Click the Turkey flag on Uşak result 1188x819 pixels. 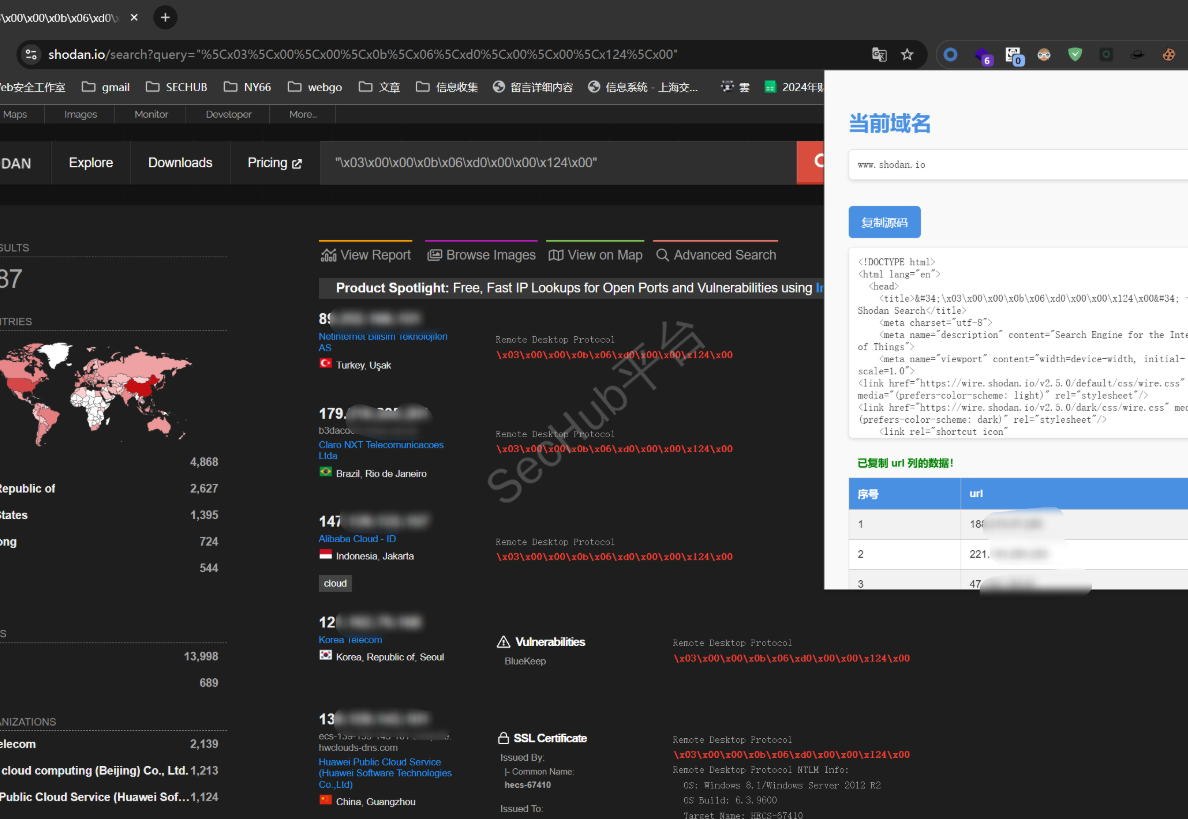[x=326, y=364]
